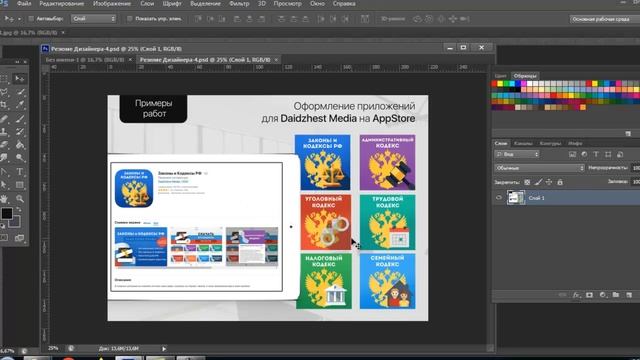Image resolution: width=640 pixels, height=360 pixels.
Task: Click the zoom percentage field in status bar
Action: [x=53, y=349]
